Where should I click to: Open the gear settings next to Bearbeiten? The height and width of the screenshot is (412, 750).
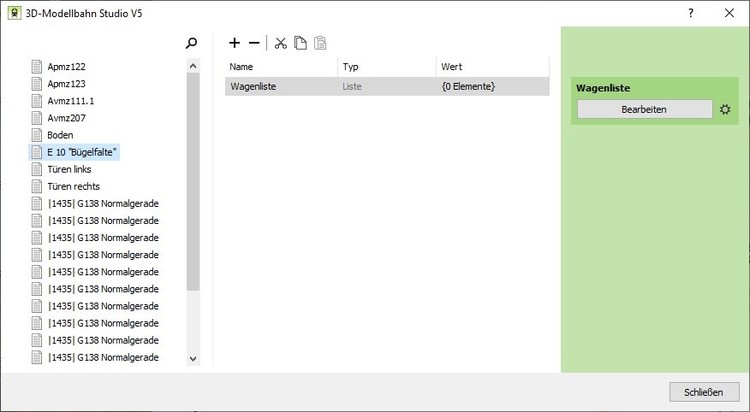click(x=725, y=110)
